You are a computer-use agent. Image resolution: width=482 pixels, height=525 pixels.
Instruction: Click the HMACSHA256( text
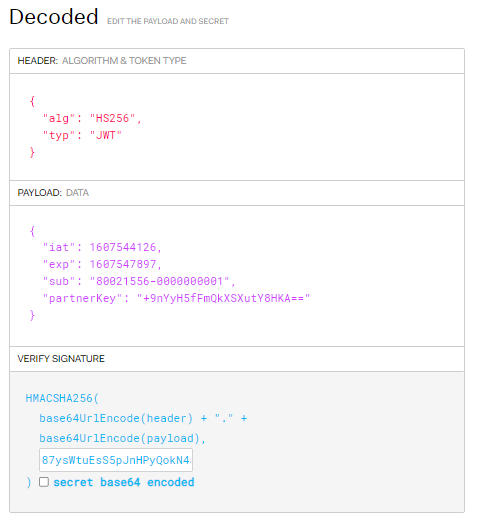62,398
